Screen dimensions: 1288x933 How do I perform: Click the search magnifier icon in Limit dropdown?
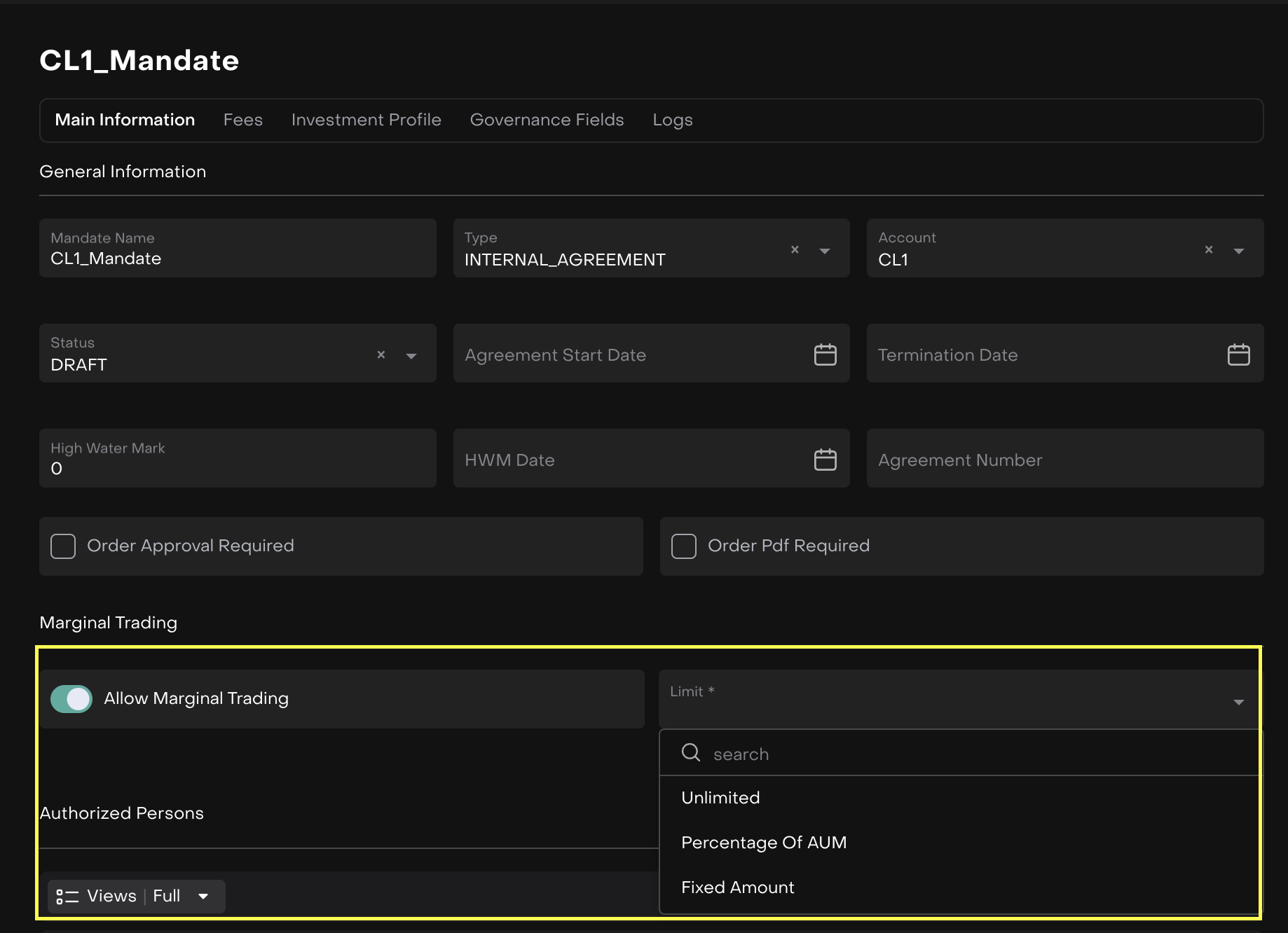tap(691, 752)
